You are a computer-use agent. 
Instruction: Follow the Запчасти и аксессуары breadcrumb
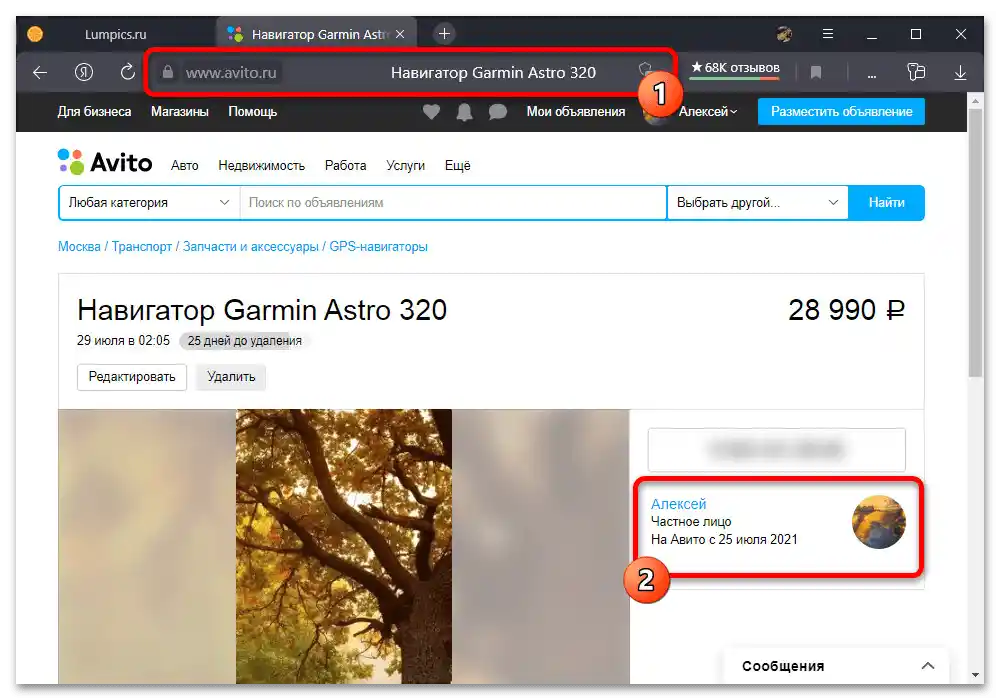tap(251, 247)
